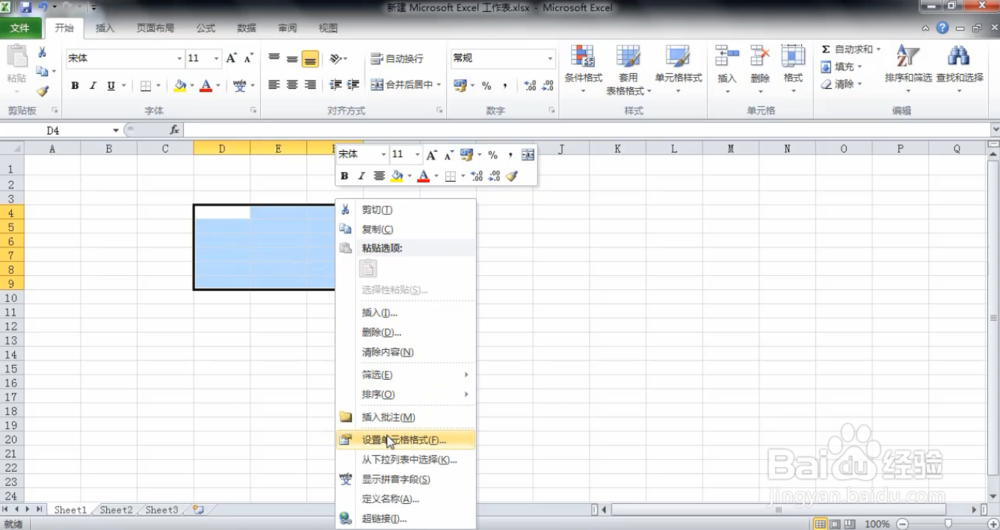Image resolution: width=1000 pixels, height=530 pixels.
Task: Choose 设置单元格格式(F) from context menu
Action: click(x=406, y=440)
